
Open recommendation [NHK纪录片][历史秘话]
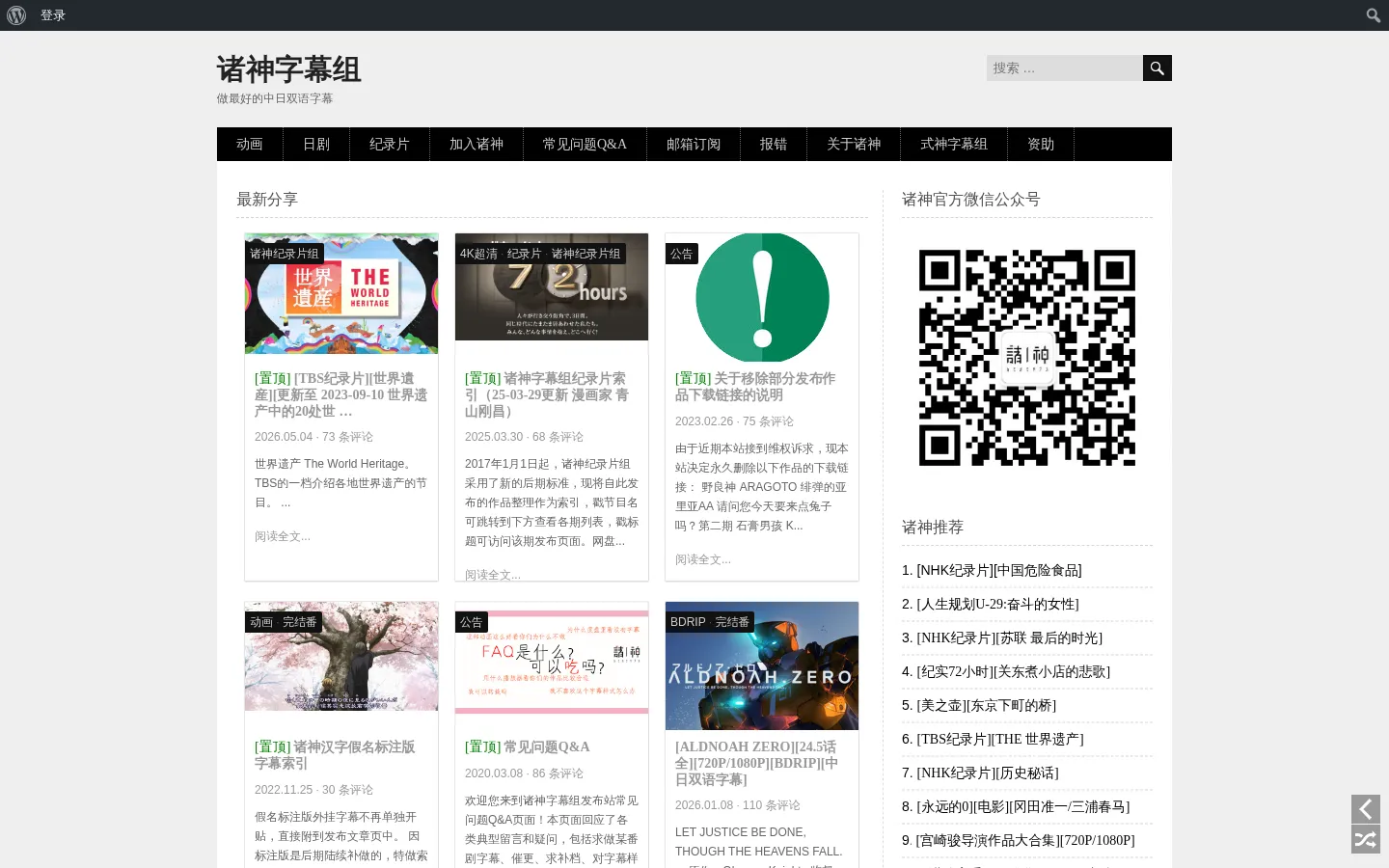[x=988, y=773]
